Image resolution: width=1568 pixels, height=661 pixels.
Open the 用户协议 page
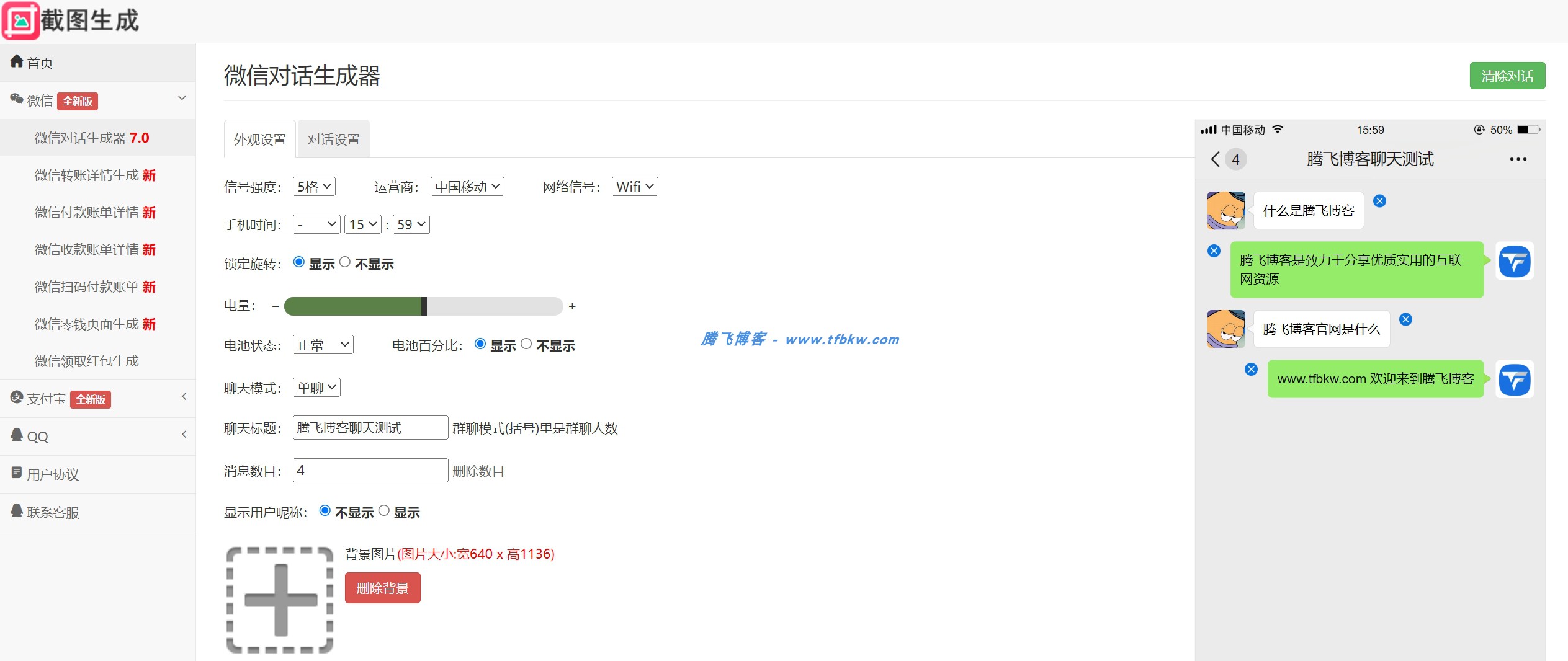point(98,474)
